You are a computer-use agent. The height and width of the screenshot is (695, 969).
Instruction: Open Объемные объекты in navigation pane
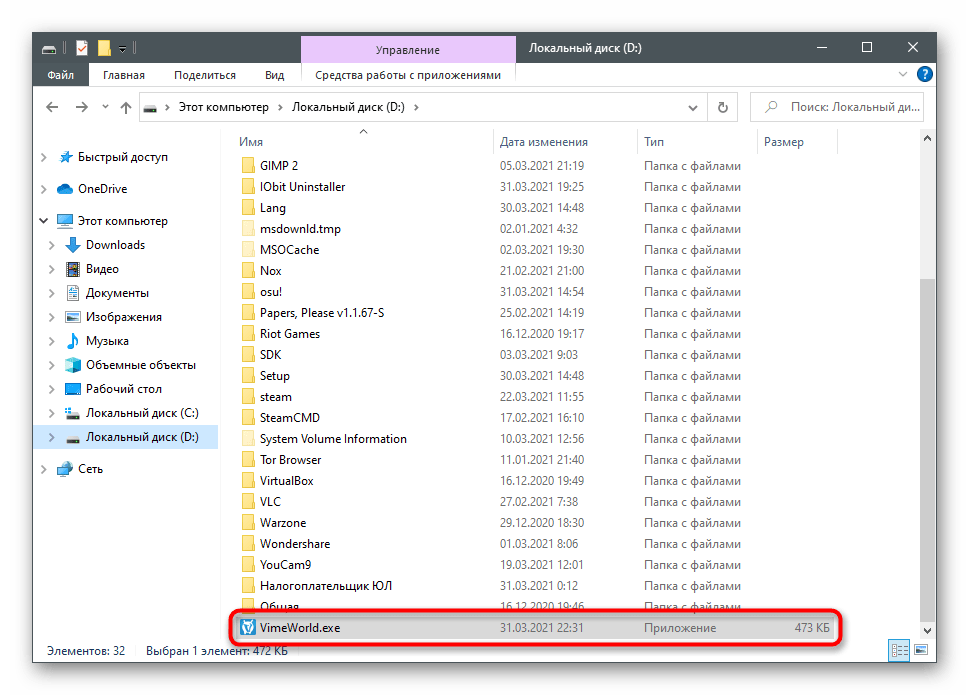(140, 364)
